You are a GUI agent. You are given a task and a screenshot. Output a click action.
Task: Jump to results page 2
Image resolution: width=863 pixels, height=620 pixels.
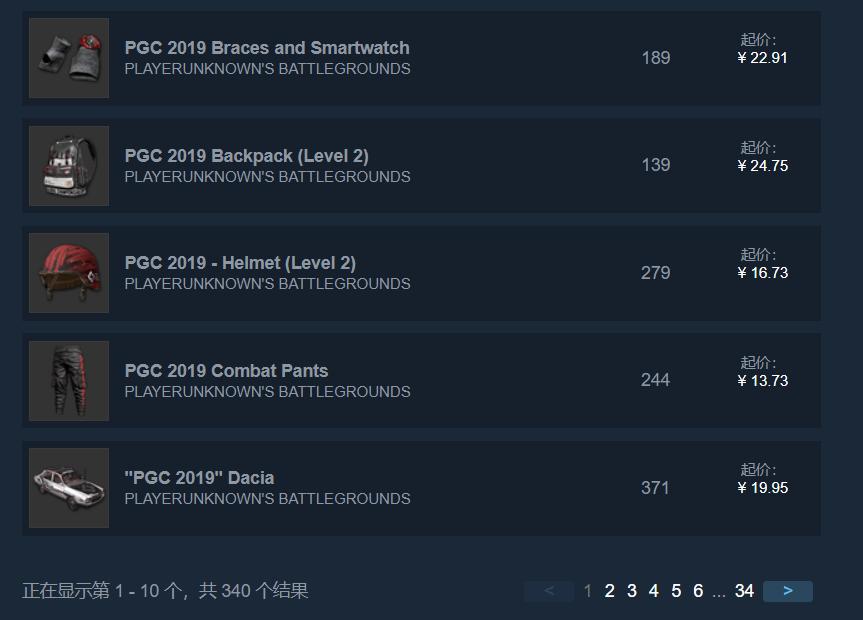coord(610,591)
